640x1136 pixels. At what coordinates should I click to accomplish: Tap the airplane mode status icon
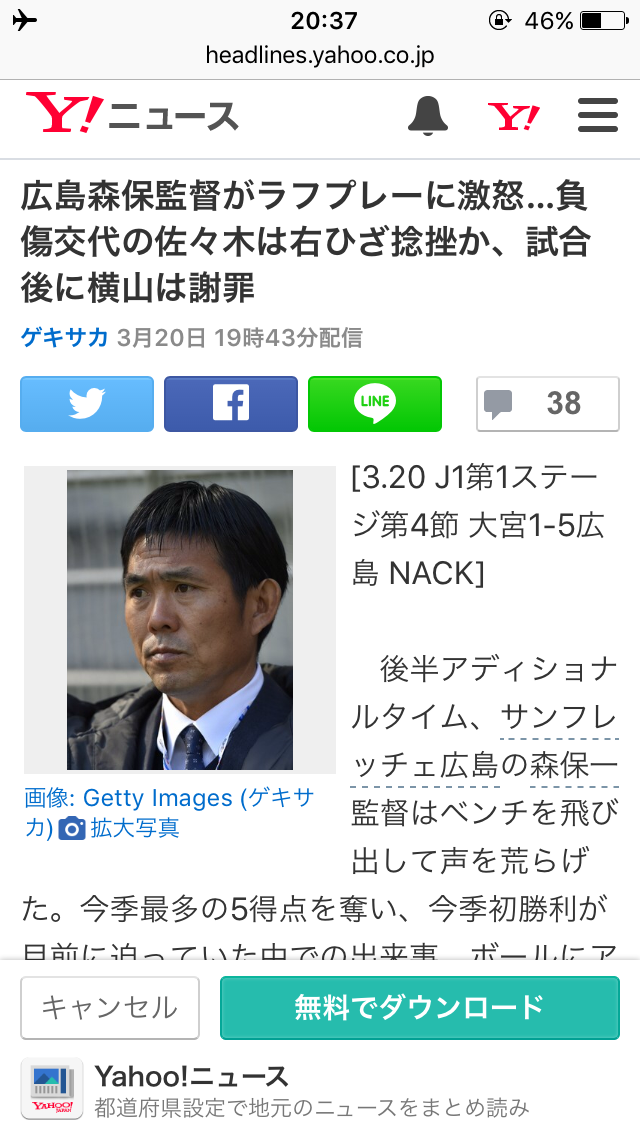click(x=25, y=20)
